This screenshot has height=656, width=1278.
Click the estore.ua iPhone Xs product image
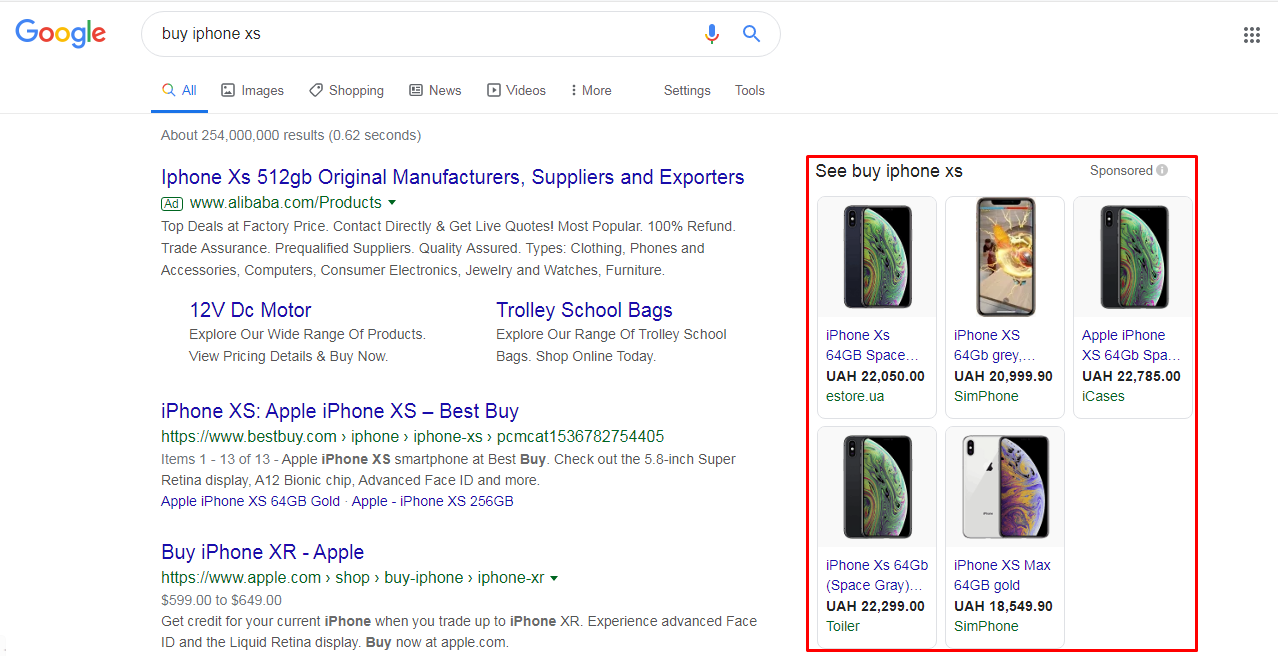877,257
